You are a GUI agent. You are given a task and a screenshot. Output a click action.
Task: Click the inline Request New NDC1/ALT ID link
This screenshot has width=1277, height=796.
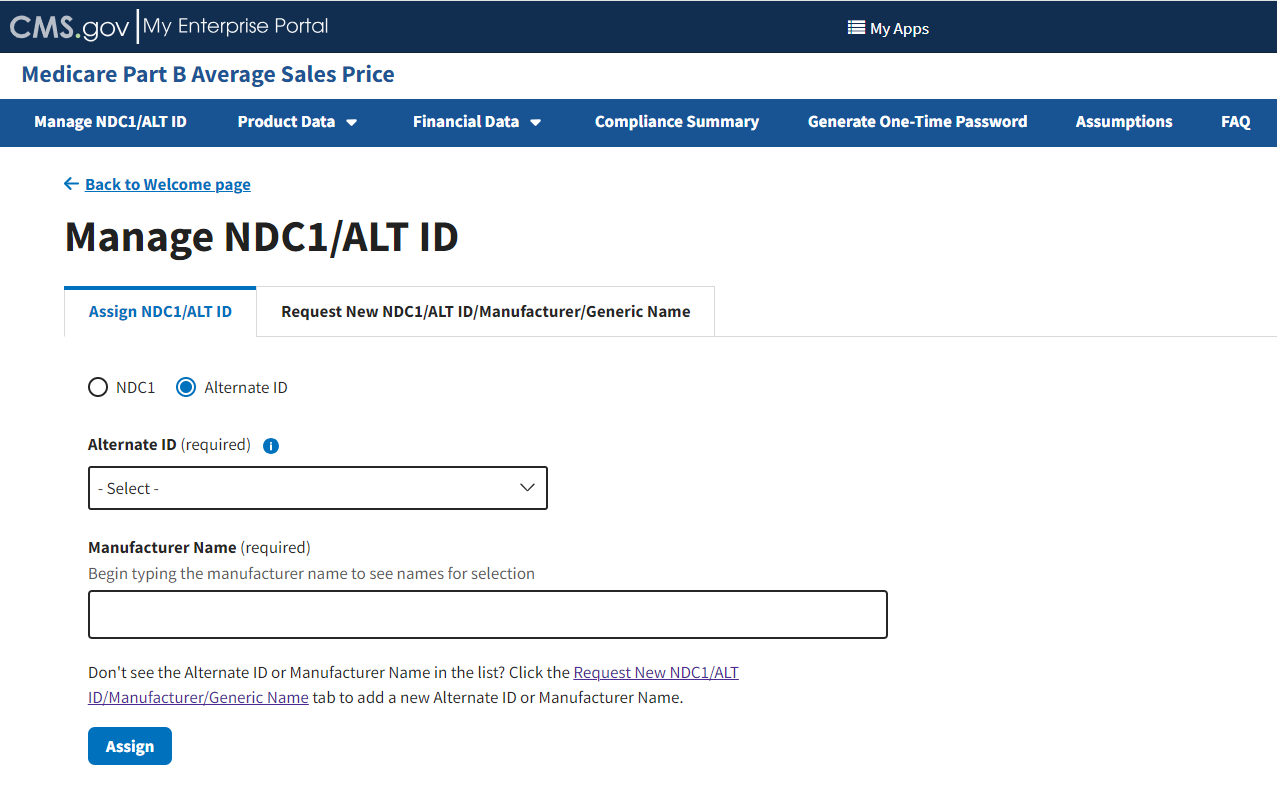(655, 673)
